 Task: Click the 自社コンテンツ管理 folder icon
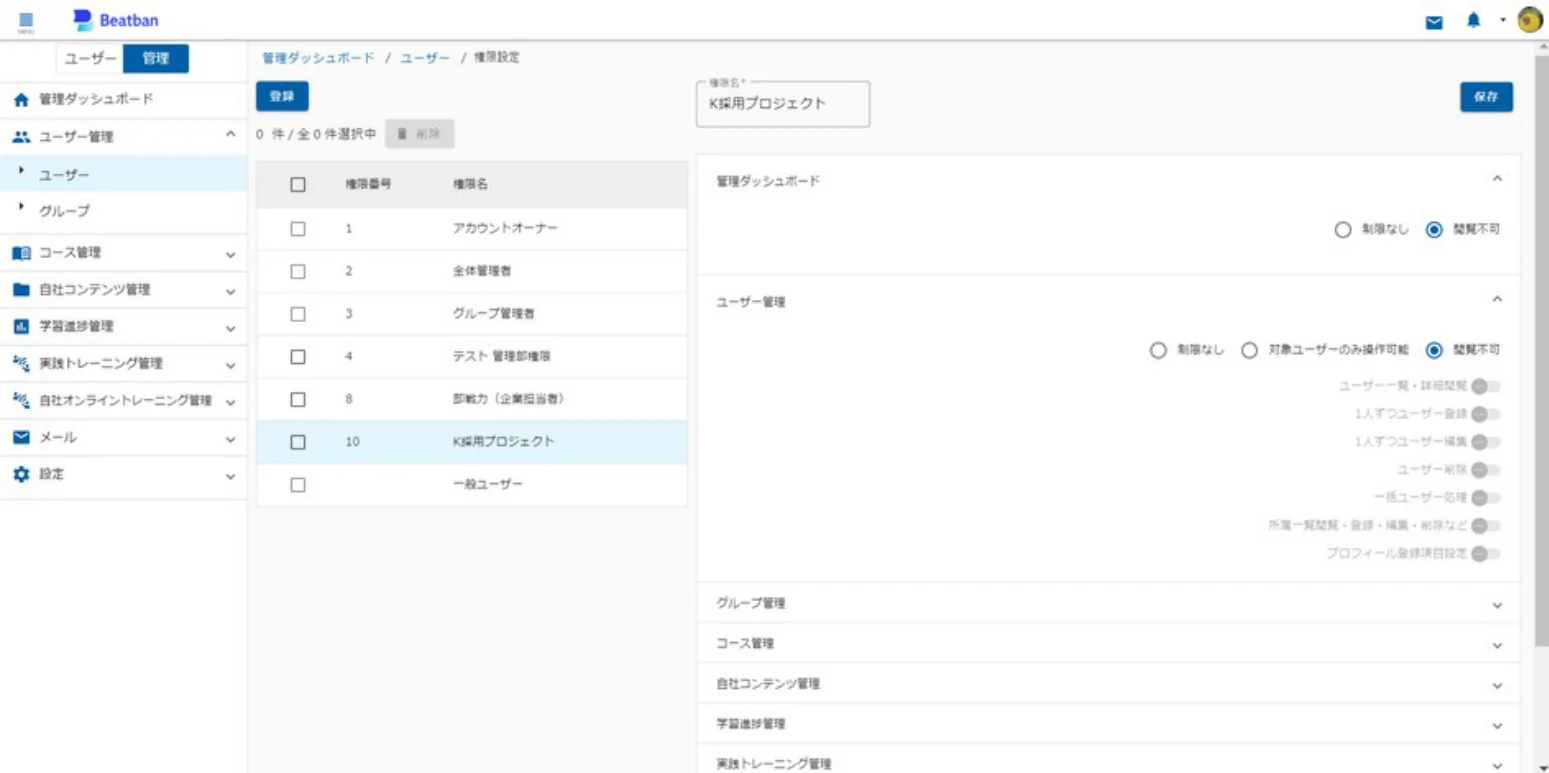(x=21, y=290)
